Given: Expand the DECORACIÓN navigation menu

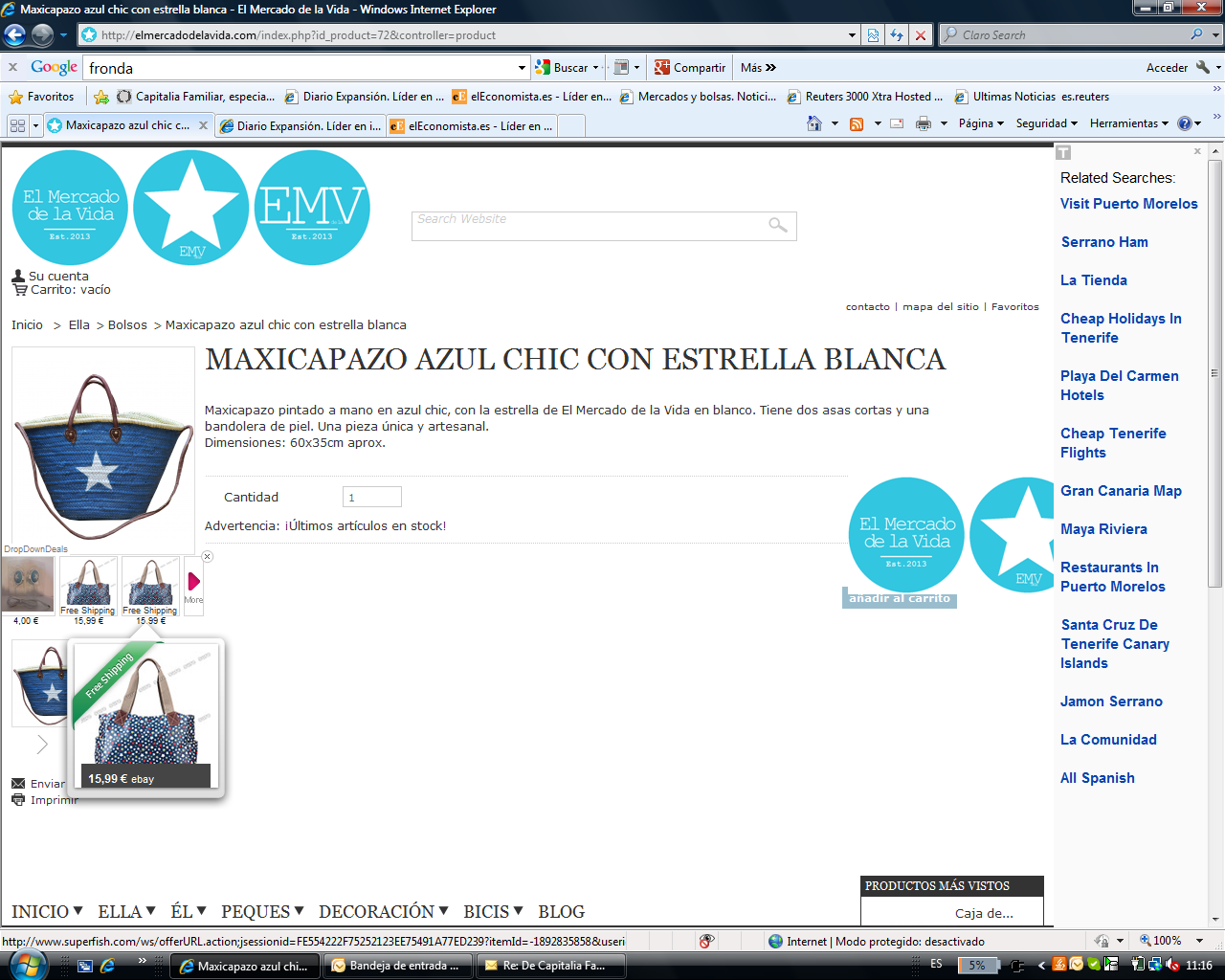Looking at the screenshot, I should [x=384, y=912].
